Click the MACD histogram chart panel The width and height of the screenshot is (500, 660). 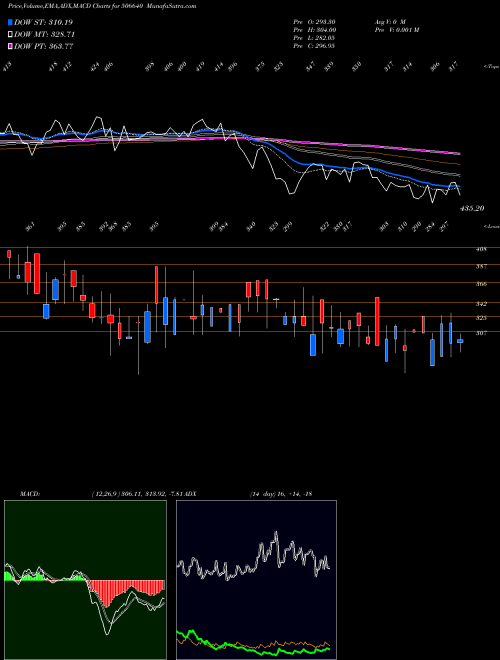click(85, 580)
